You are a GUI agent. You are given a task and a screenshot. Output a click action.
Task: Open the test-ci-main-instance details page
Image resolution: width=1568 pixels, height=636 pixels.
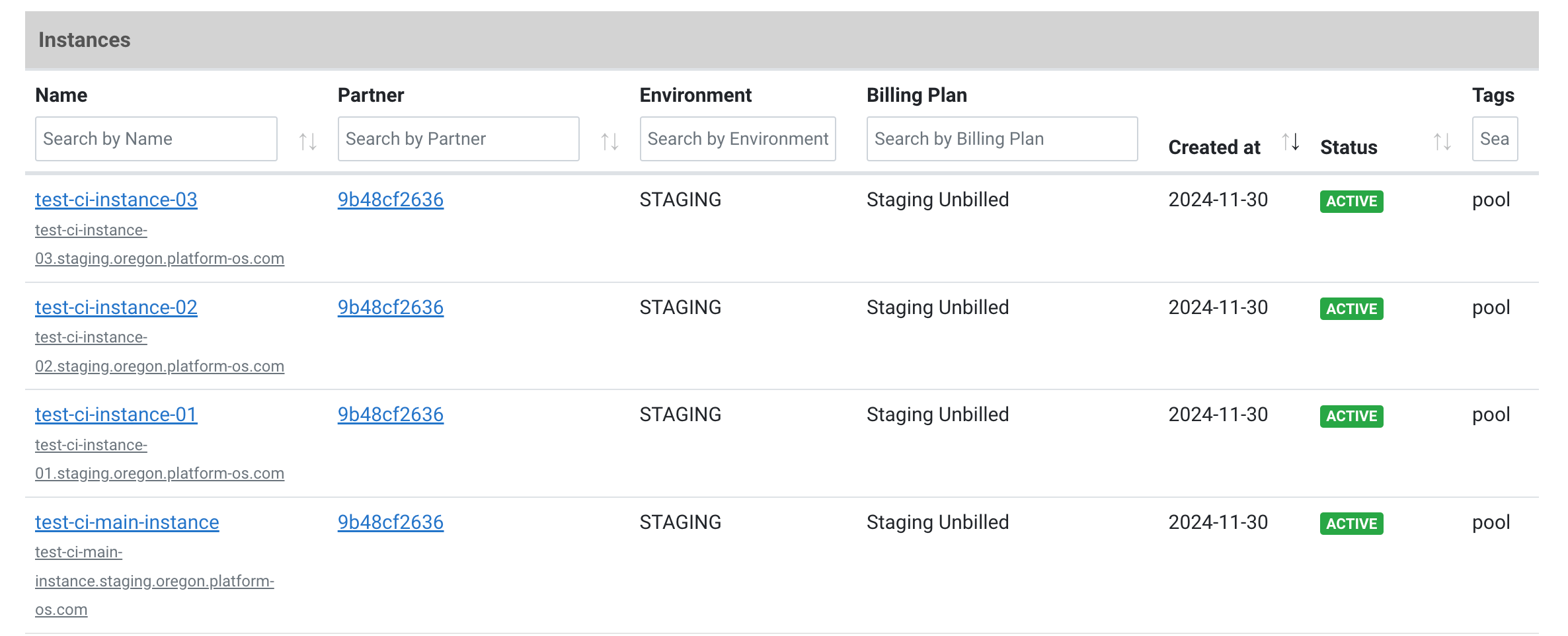point(127,522)
